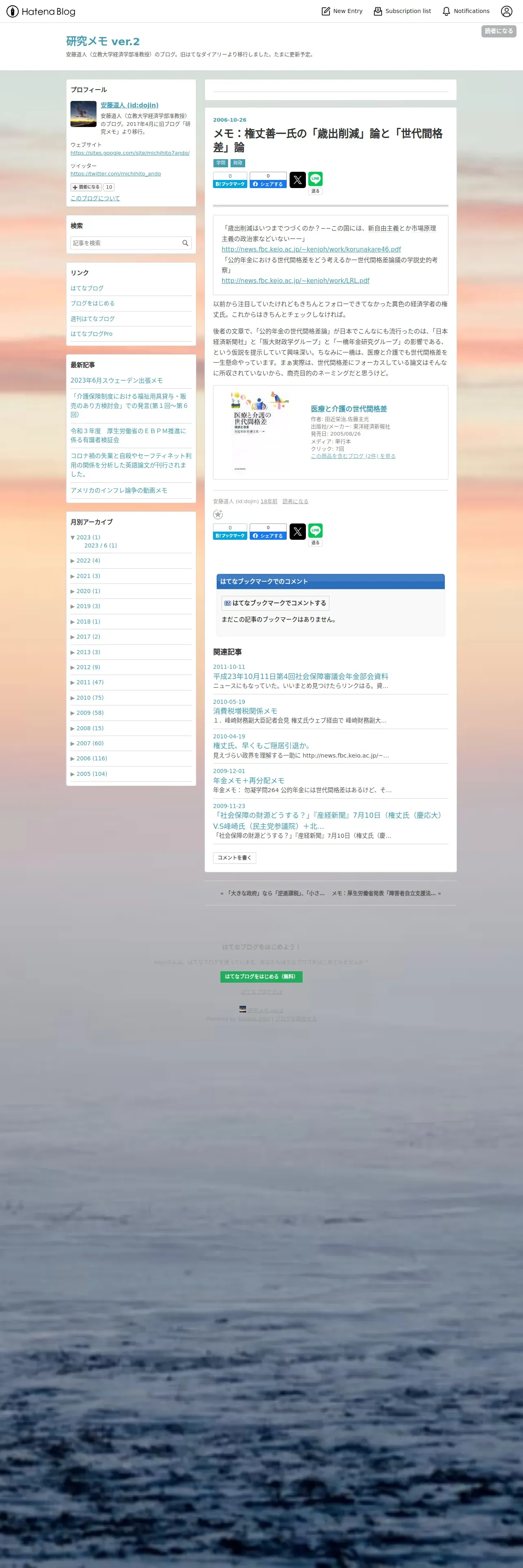Add a Hatena star to article
Image resolution: width=523 pixels, height=1568 pixels.
tap(218, 515)
